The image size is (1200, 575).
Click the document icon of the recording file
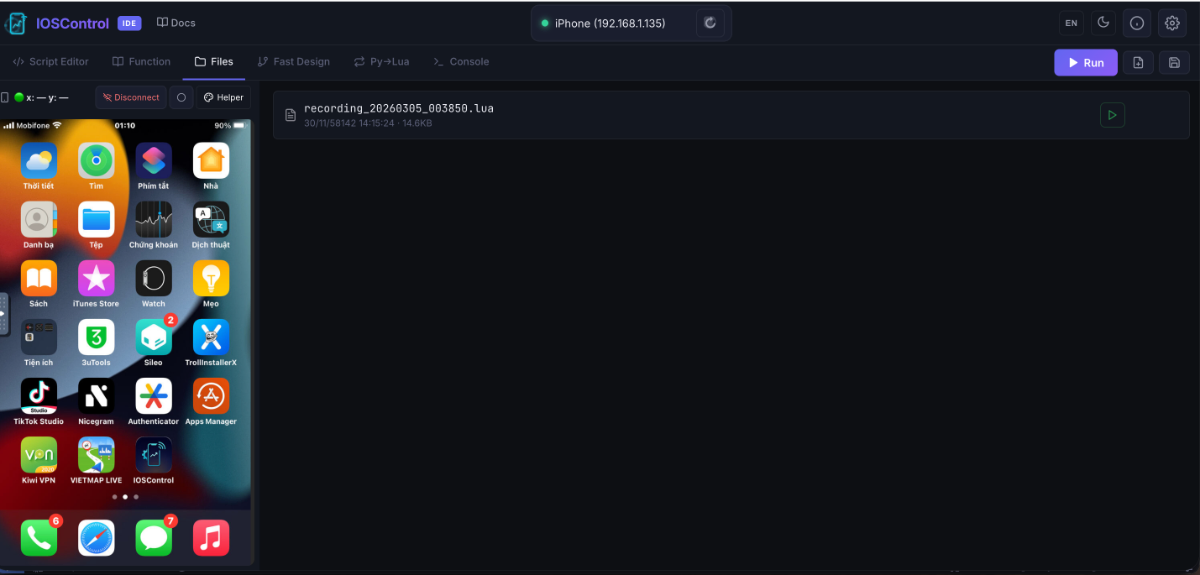point(290,115)
